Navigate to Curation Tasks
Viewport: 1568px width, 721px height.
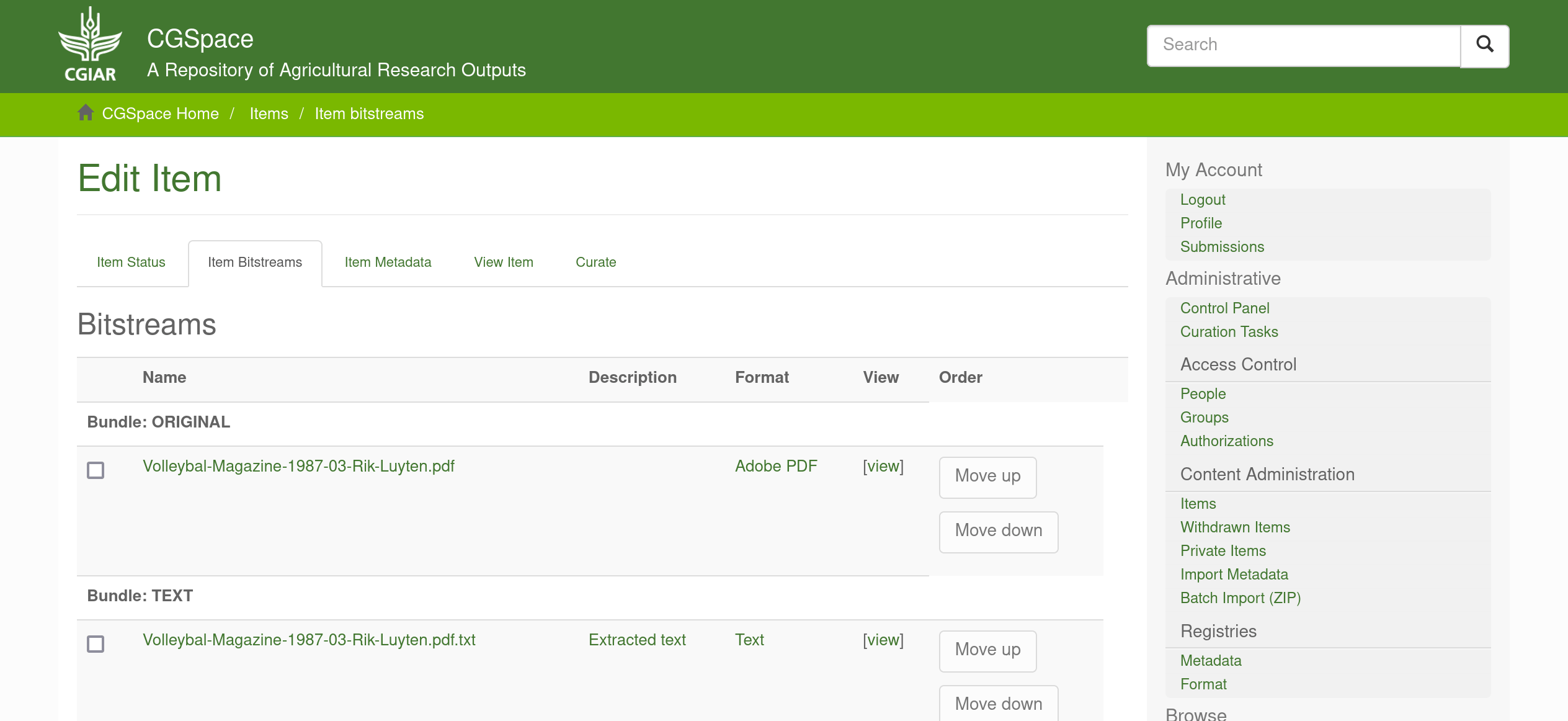1229,331
